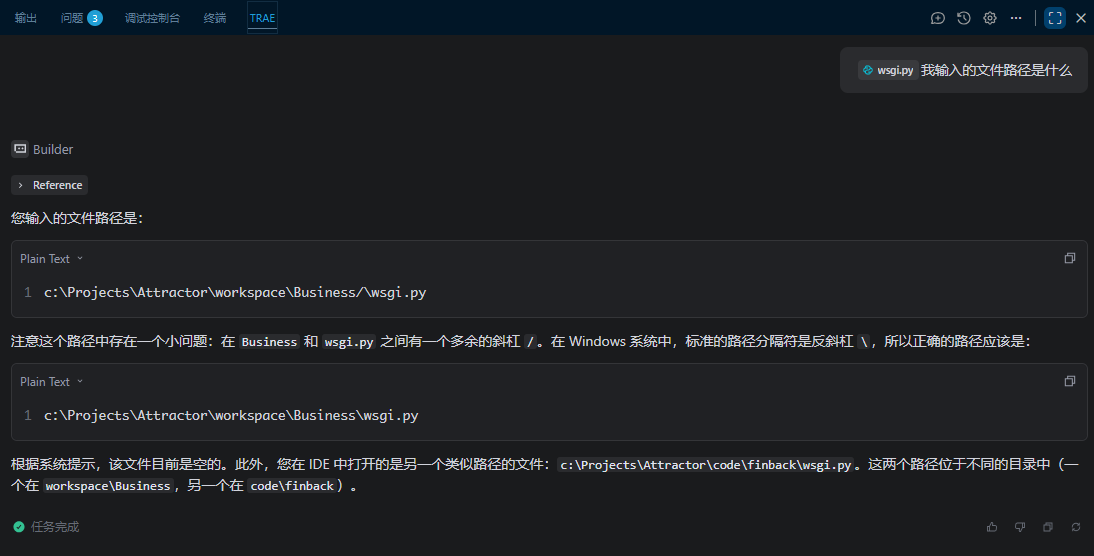Click the wsgi.py file type icon

tap(868, 70)
